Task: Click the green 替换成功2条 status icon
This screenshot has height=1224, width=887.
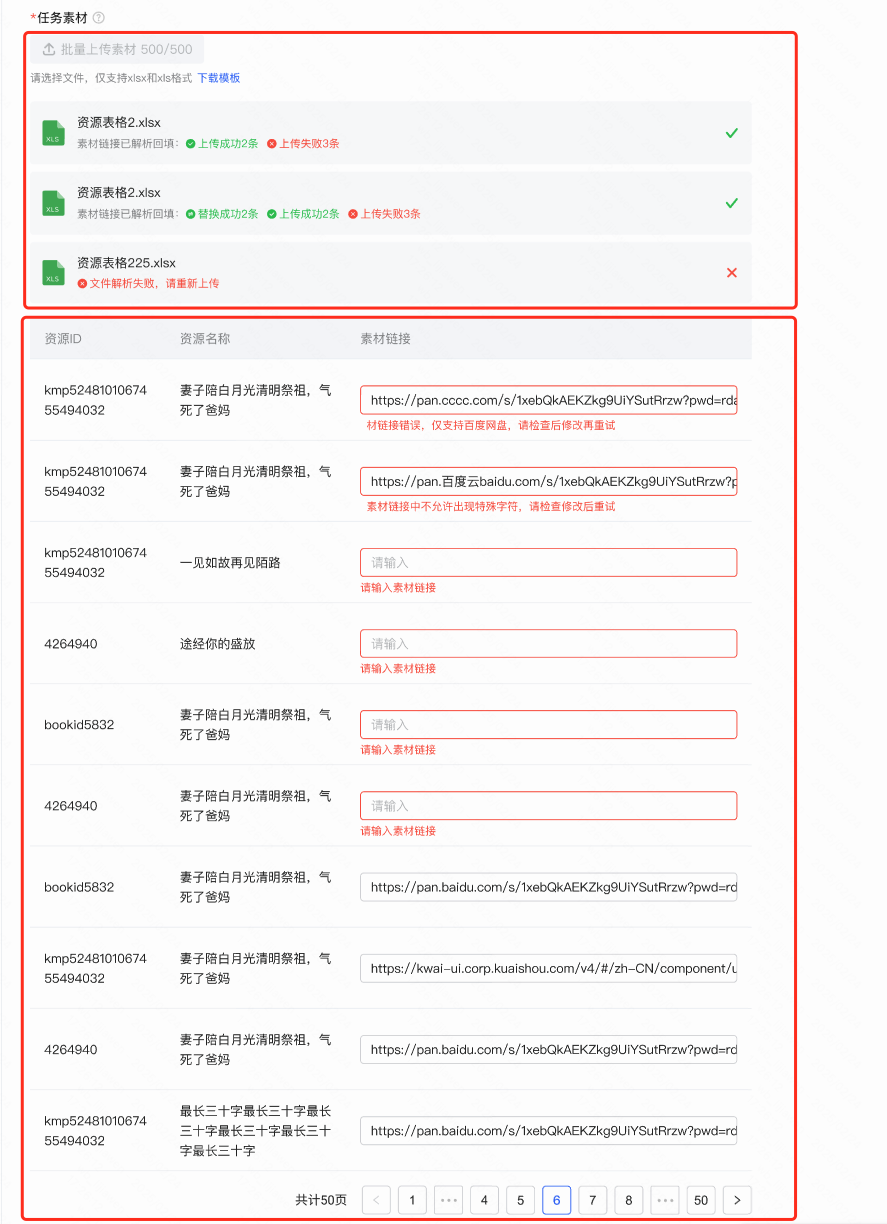Action: pos(191,214)
